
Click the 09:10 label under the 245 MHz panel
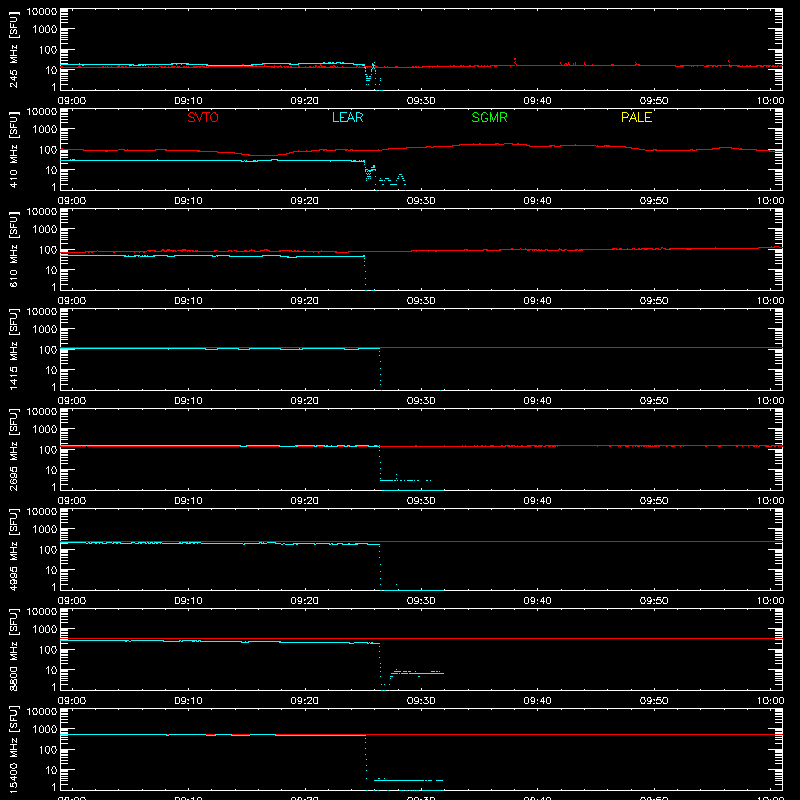(188, 101)
